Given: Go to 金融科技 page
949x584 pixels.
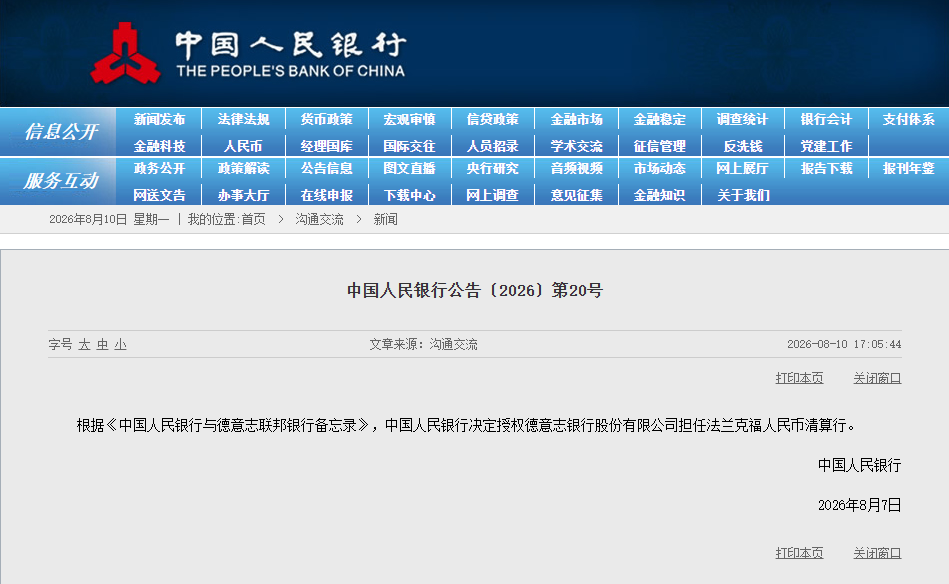Looking at the screenshot, I should click(159, 146).
